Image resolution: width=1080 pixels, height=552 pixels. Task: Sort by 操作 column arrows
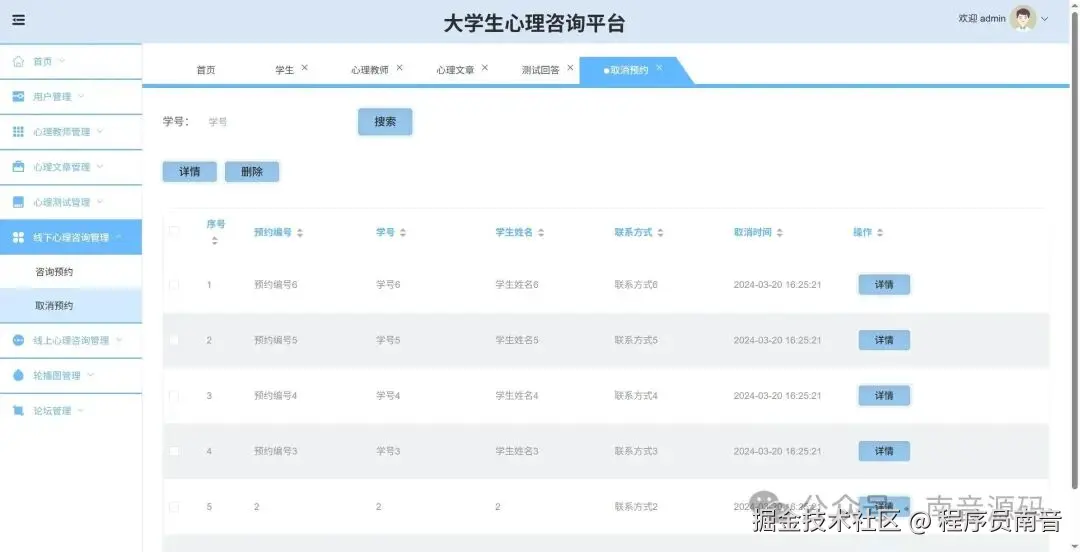[x=880, y=233]
